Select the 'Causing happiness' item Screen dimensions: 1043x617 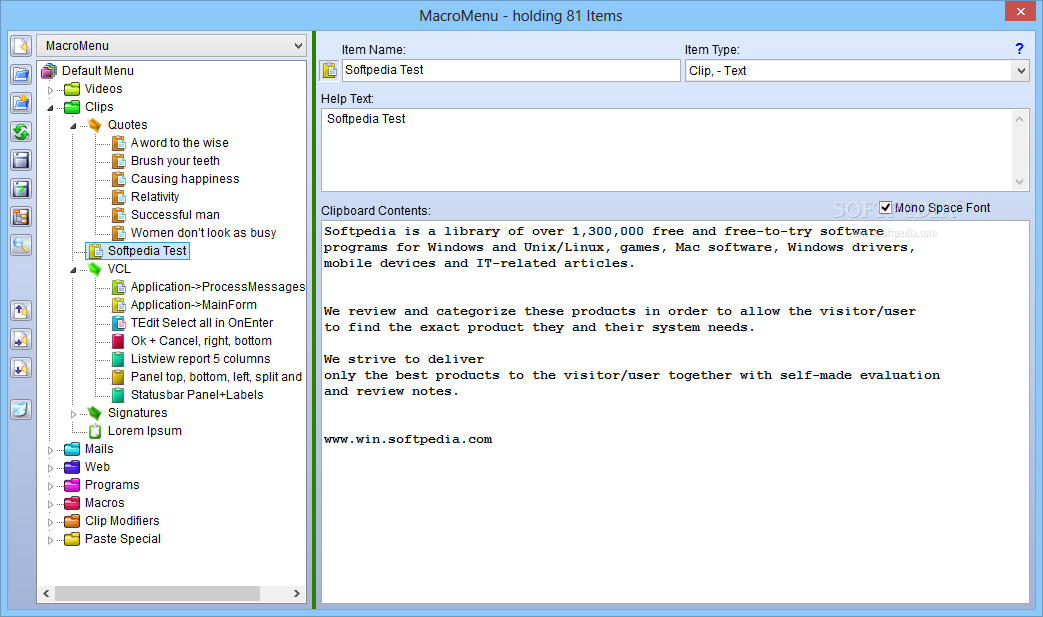coord(185,179)
